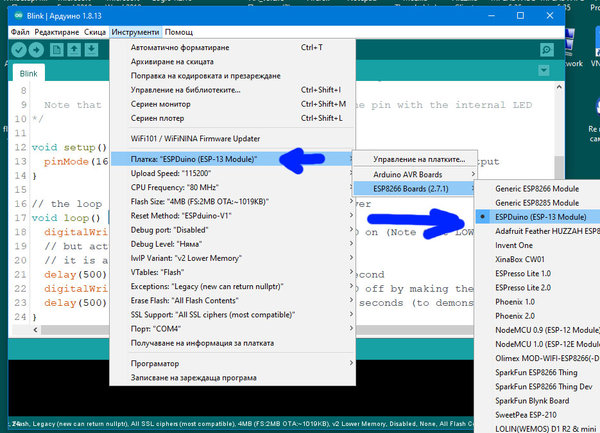The width and height of the screenshot is (600, 433).
Task: Expand the Erase Flash submenu
Action: tap(233, 301)
